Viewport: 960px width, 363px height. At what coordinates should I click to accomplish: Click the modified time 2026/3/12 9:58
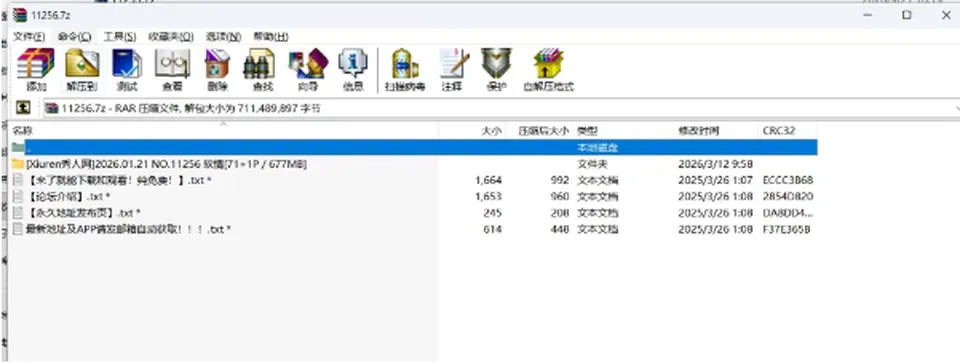pos(715,164)
